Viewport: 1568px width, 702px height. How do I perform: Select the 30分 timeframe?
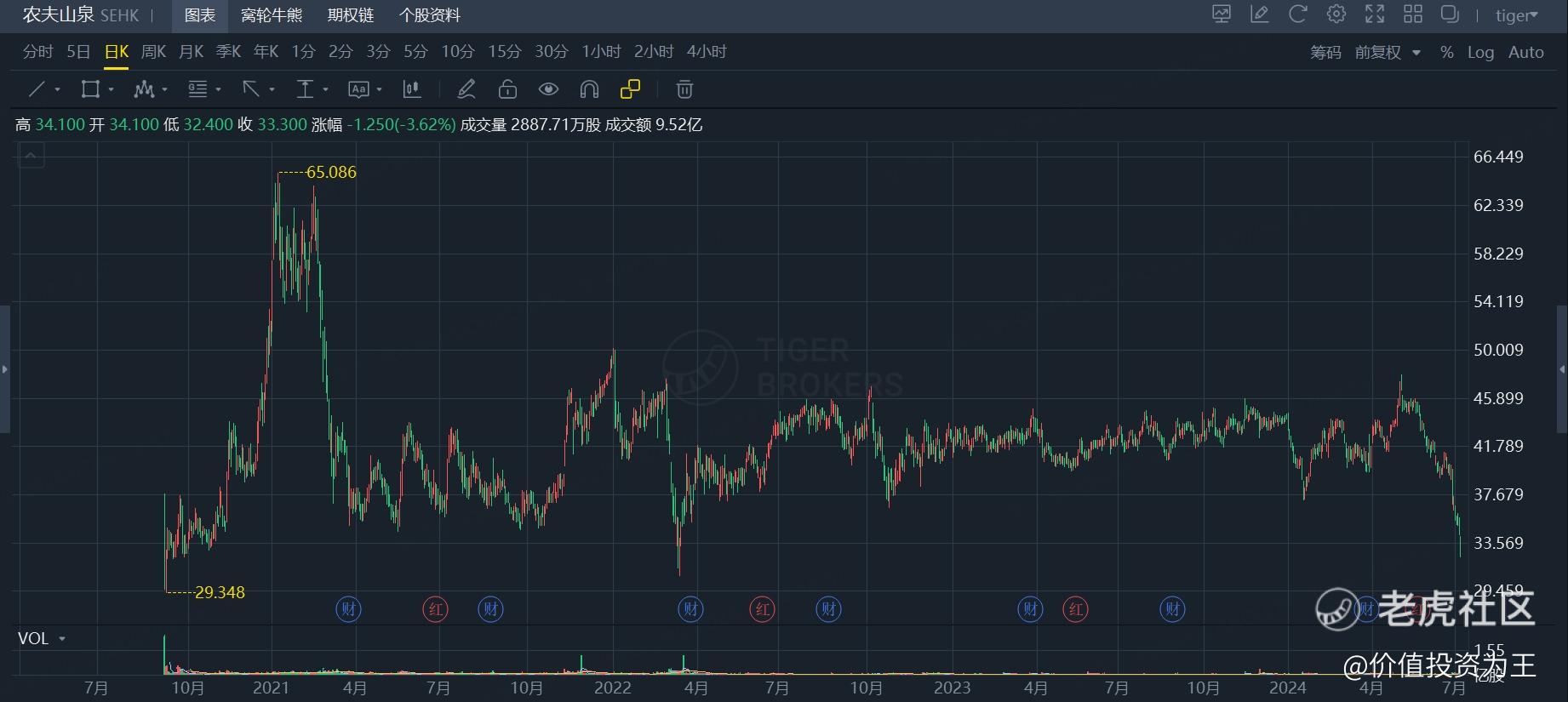[551, 52]
